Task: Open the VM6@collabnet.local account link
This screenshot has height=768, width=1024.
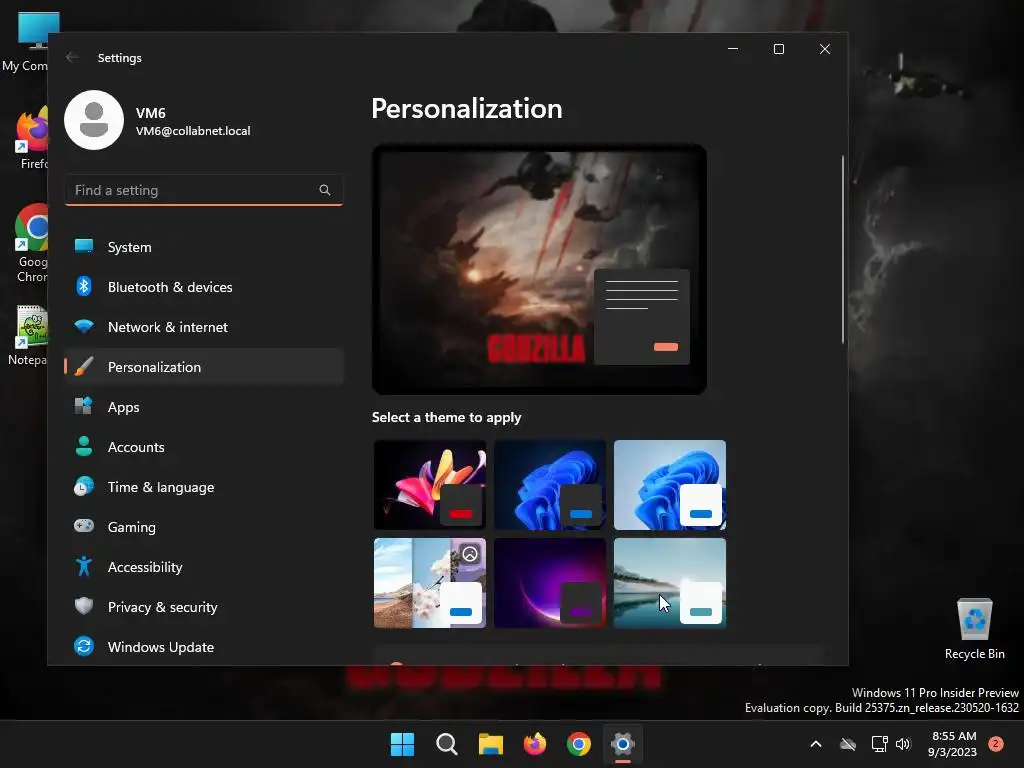Action: coord(193,131)
